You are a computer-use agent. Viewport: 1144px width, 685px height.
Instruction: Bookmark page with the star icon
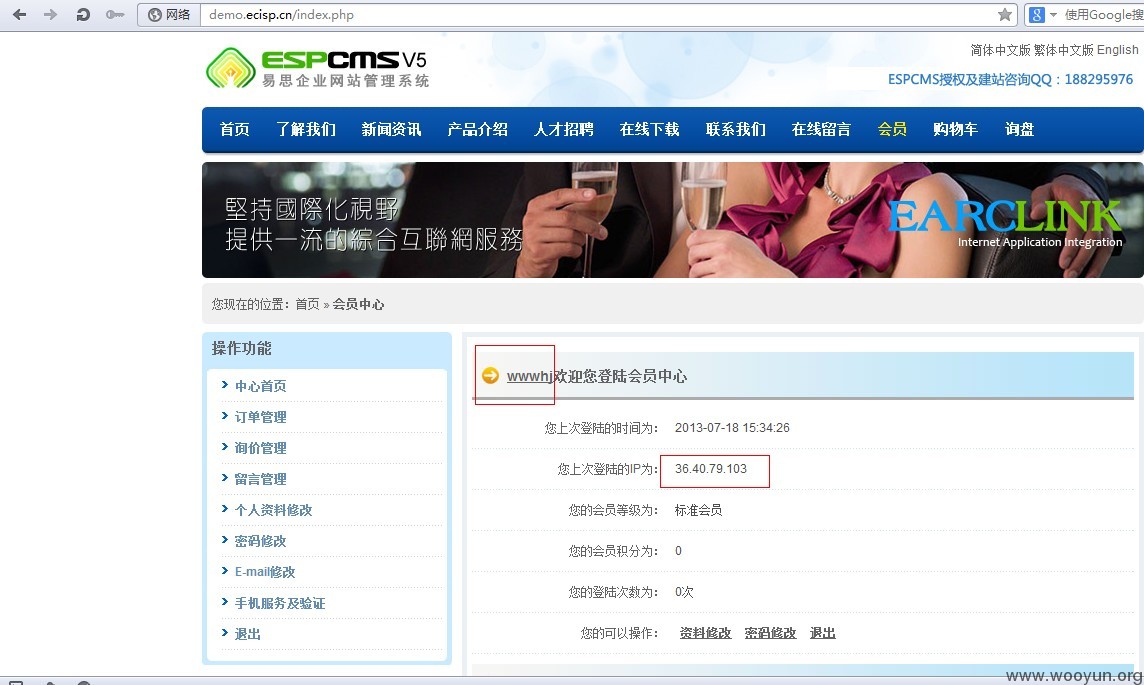tap(1004, 15)
